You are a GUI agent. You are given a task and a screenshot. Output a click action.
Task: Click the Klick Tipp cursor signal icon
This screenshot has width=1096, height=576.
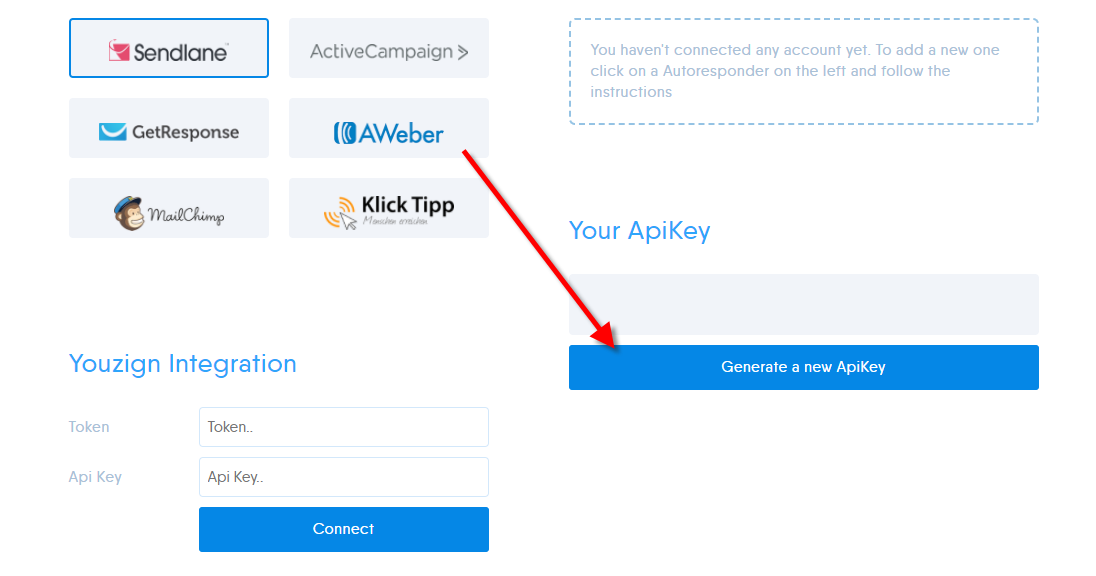click(x=340, y=213)
